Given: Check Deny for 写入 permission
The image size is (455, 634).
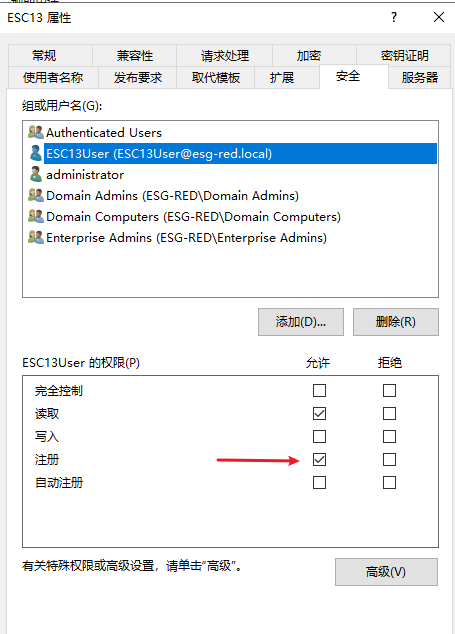Looking at the screenshot, I should 389,437.
